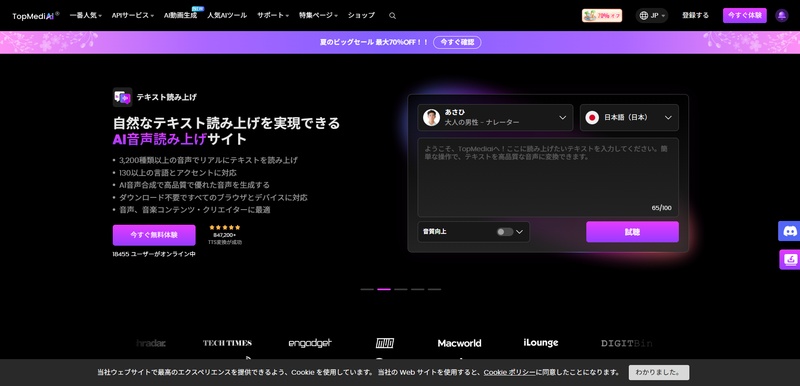Click the Japan flag icon
Image resolution: width=800 pixels, height=386 pixels.
pos(592,117)
